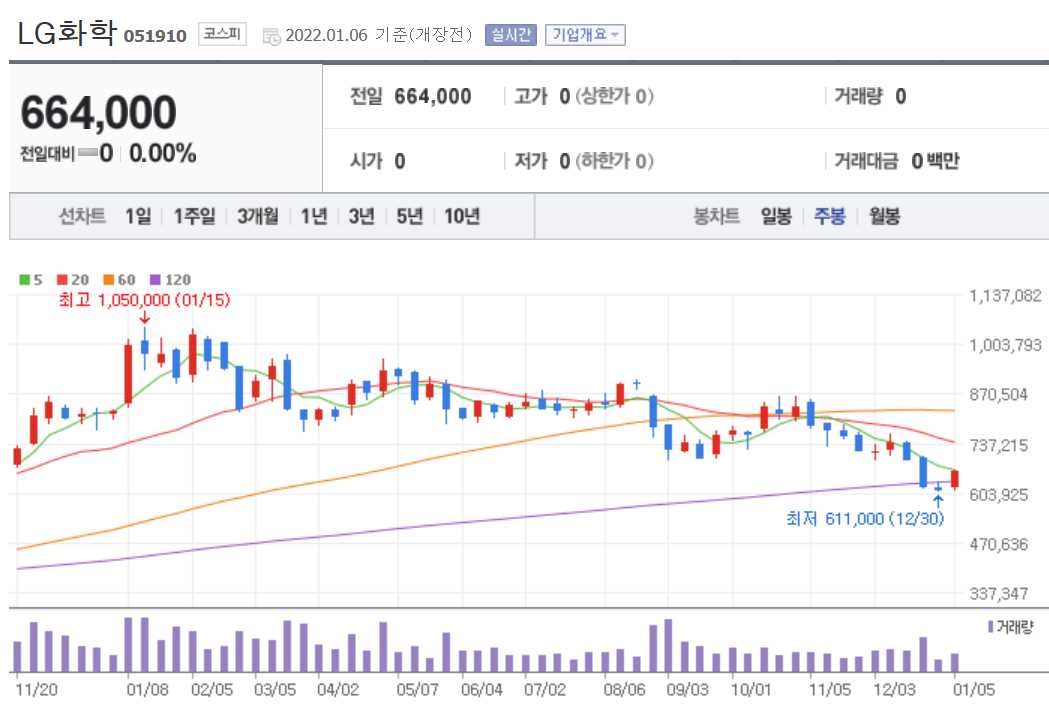Switch to the 1년 line chart

tap(314, 216)
